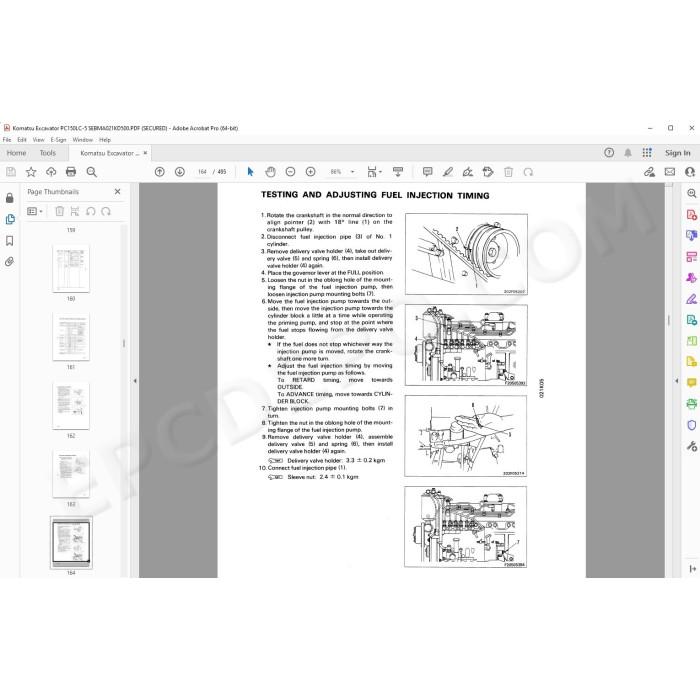The image size is (700, 700).
Task: Toggle Page Thumbnails sidebar icon
Action: click(9, 219)
